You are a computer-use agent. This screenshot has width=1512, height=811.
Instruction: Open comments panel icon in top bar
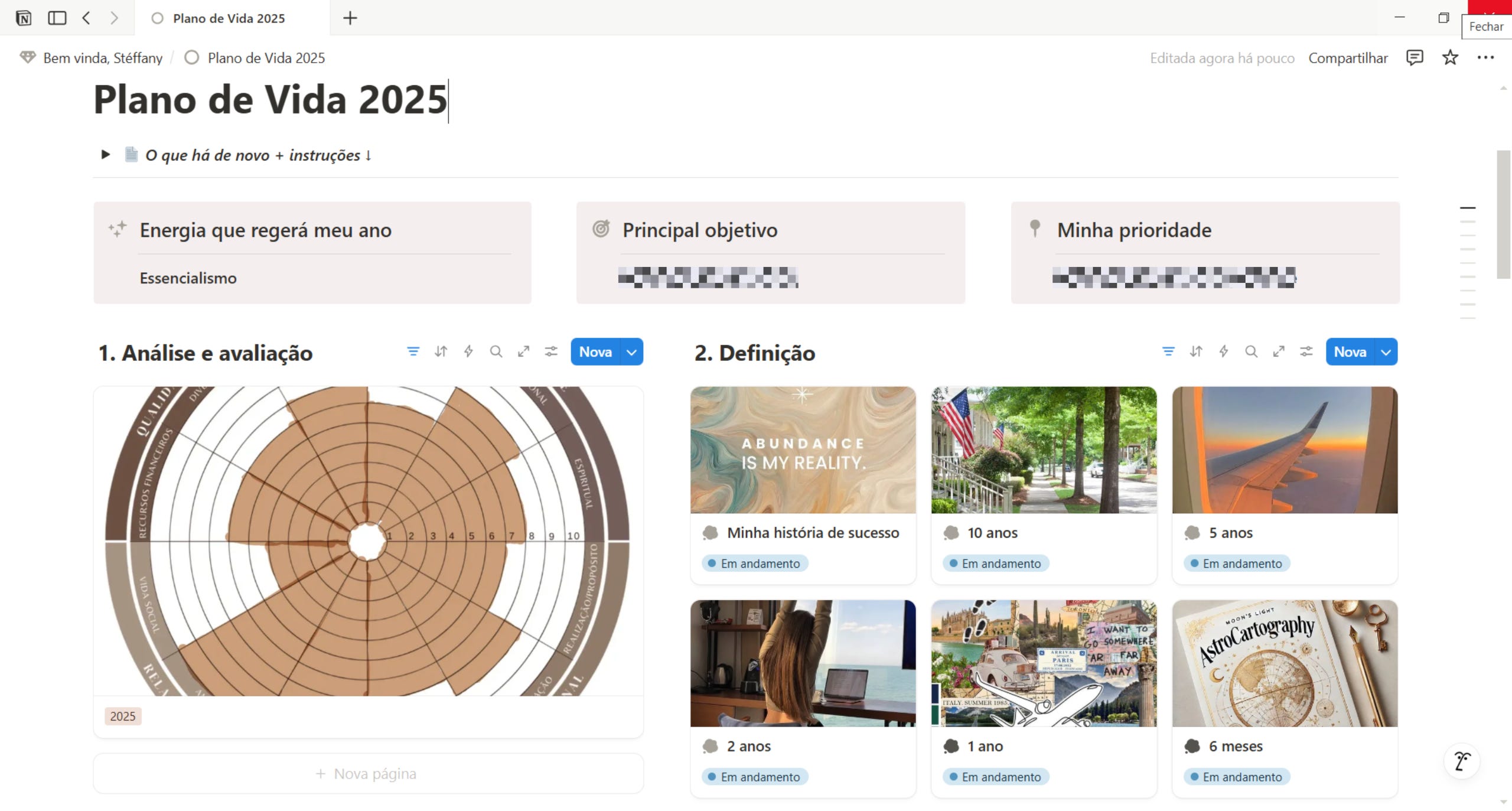(x=1415, y=57)
